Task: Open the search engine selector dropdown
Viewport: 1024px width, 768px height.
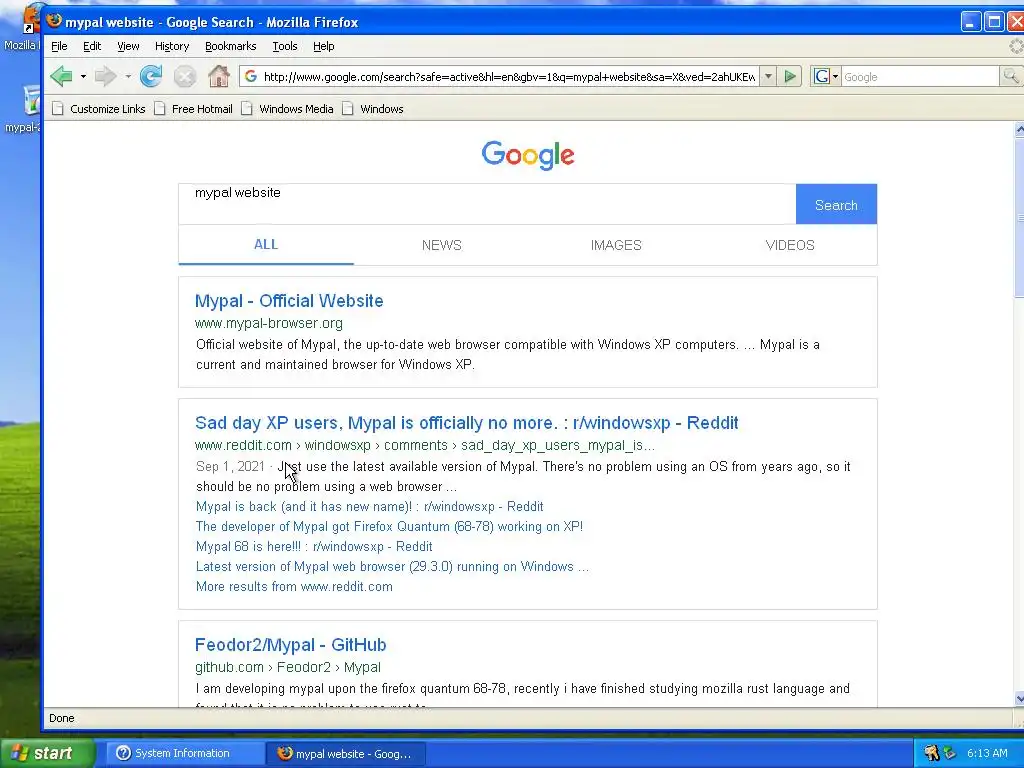Action: pyautogui.click(x=825, y=76)
